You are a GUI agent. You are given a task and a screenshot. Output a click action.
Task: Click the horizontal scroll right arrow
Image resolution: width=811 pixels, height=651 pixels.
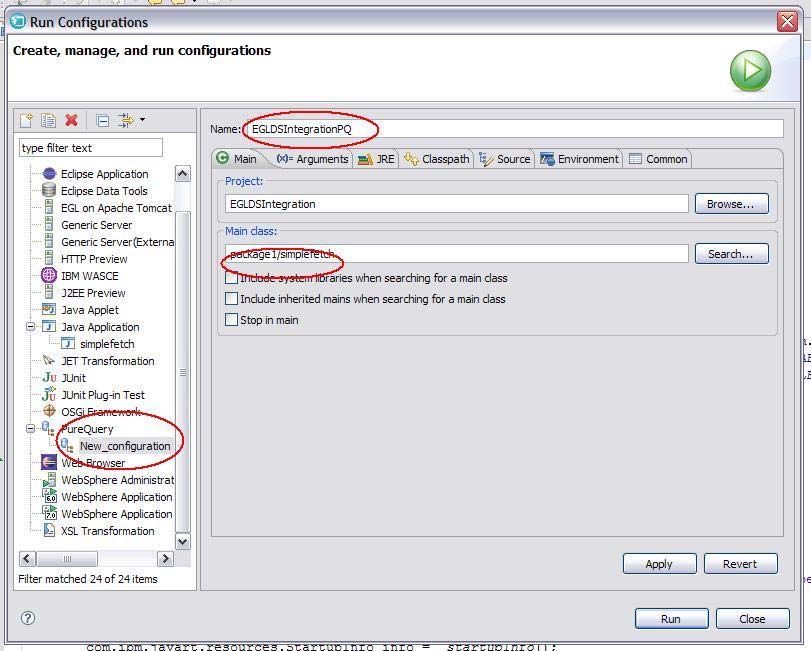[165, 558]
